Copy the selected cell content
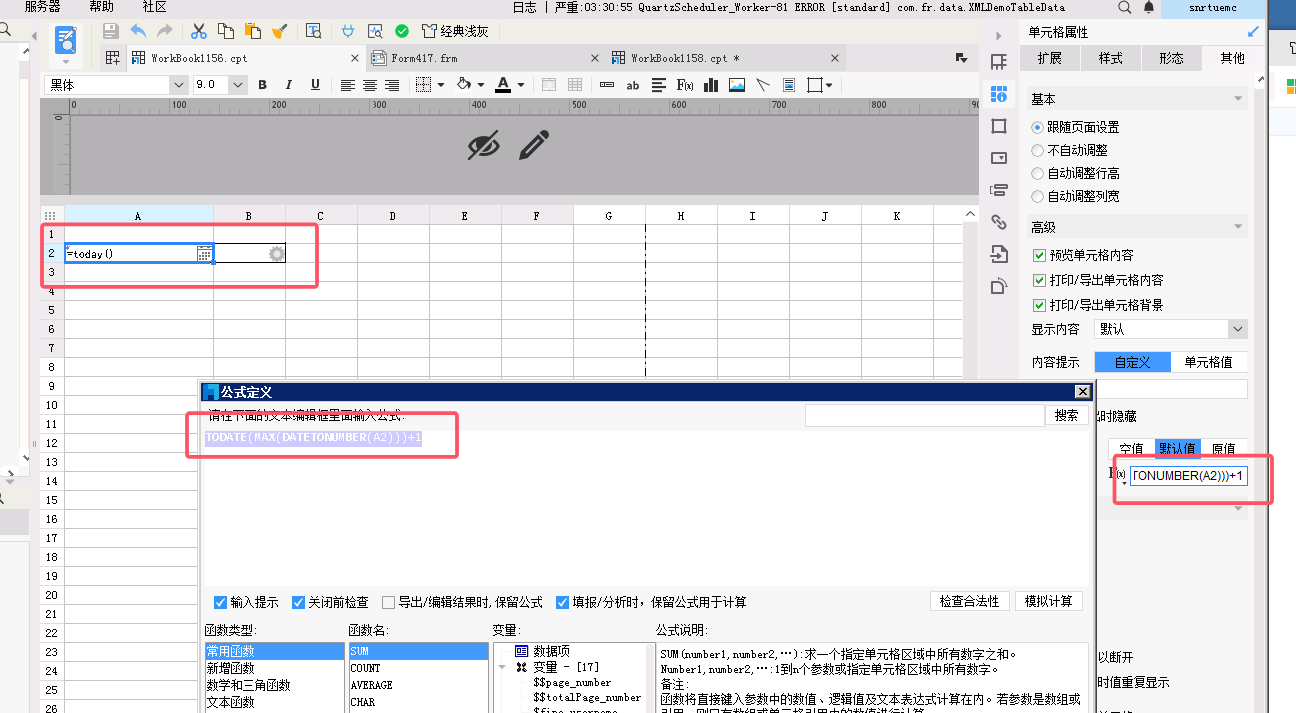Viewport: 1296px width, 713px height. point(226,31)
